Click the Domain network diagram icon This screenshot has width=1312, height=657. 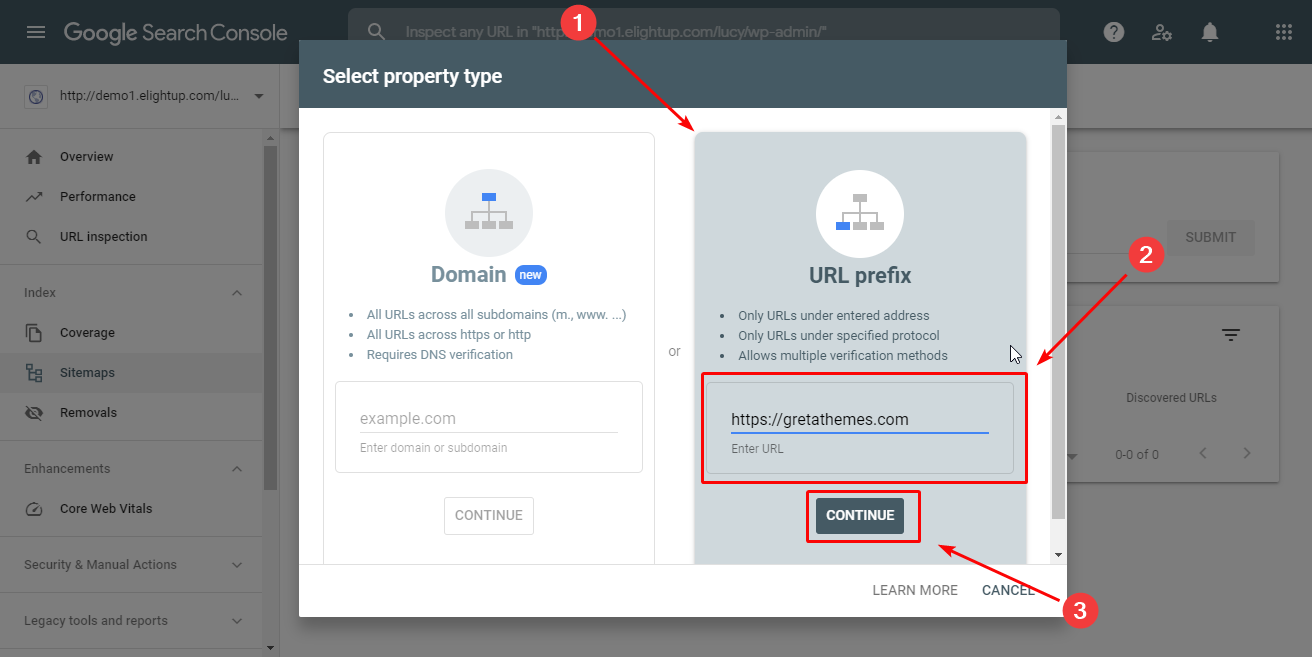[x=489, y=212]
